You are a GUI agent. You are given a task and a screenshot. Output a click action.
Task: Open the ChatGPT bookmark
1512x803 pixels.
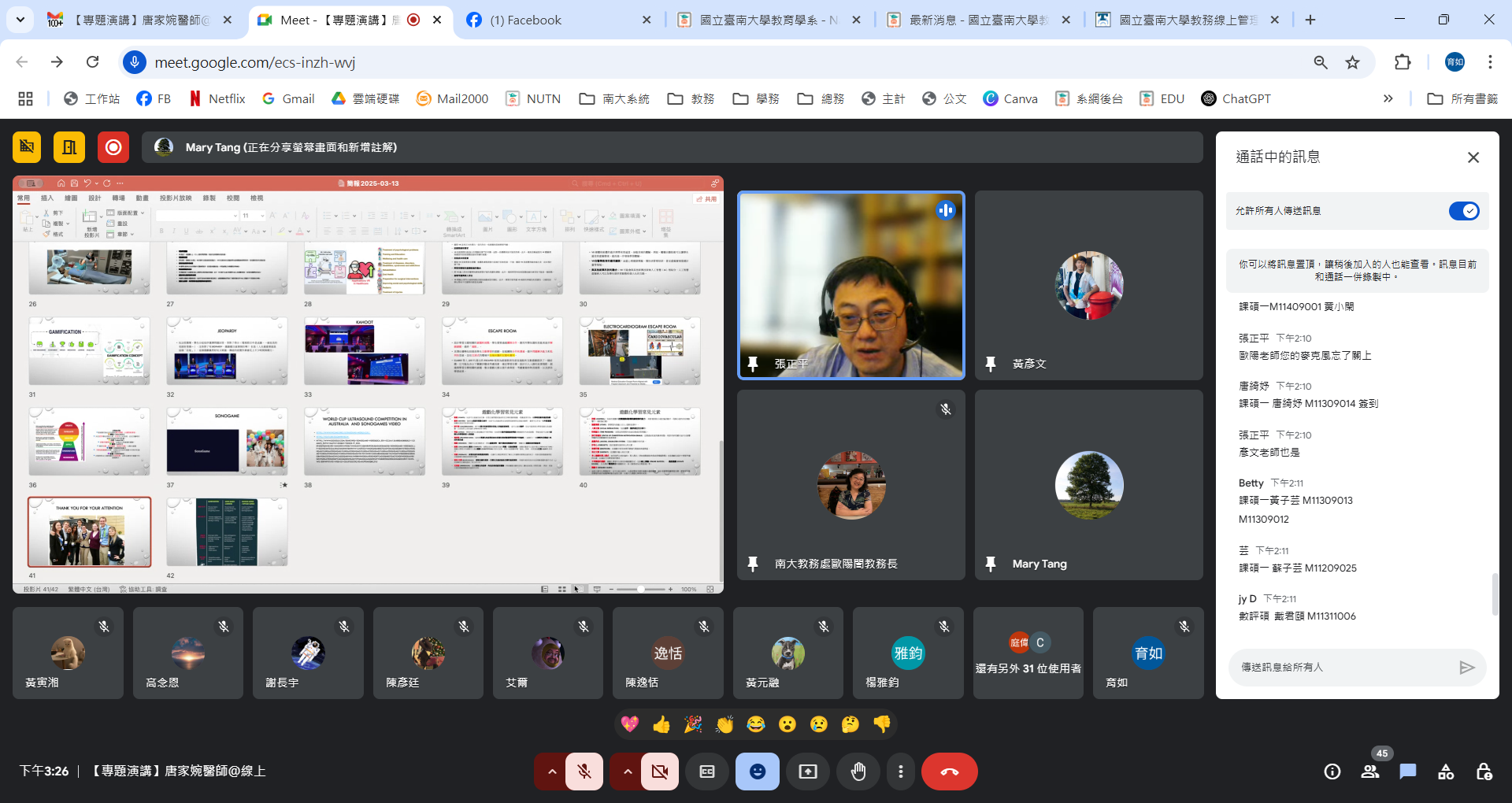click(x=1236, y=98)
